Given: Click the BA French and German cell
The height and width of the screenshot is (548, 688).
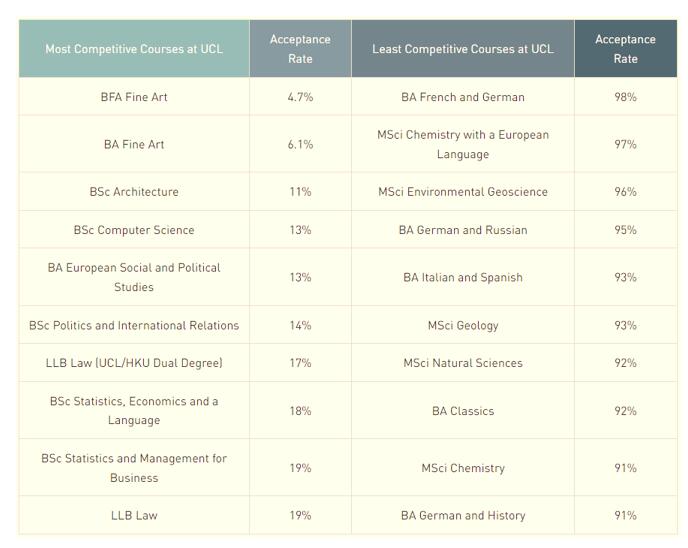Looking at the screenshot, I should (462, 97).
